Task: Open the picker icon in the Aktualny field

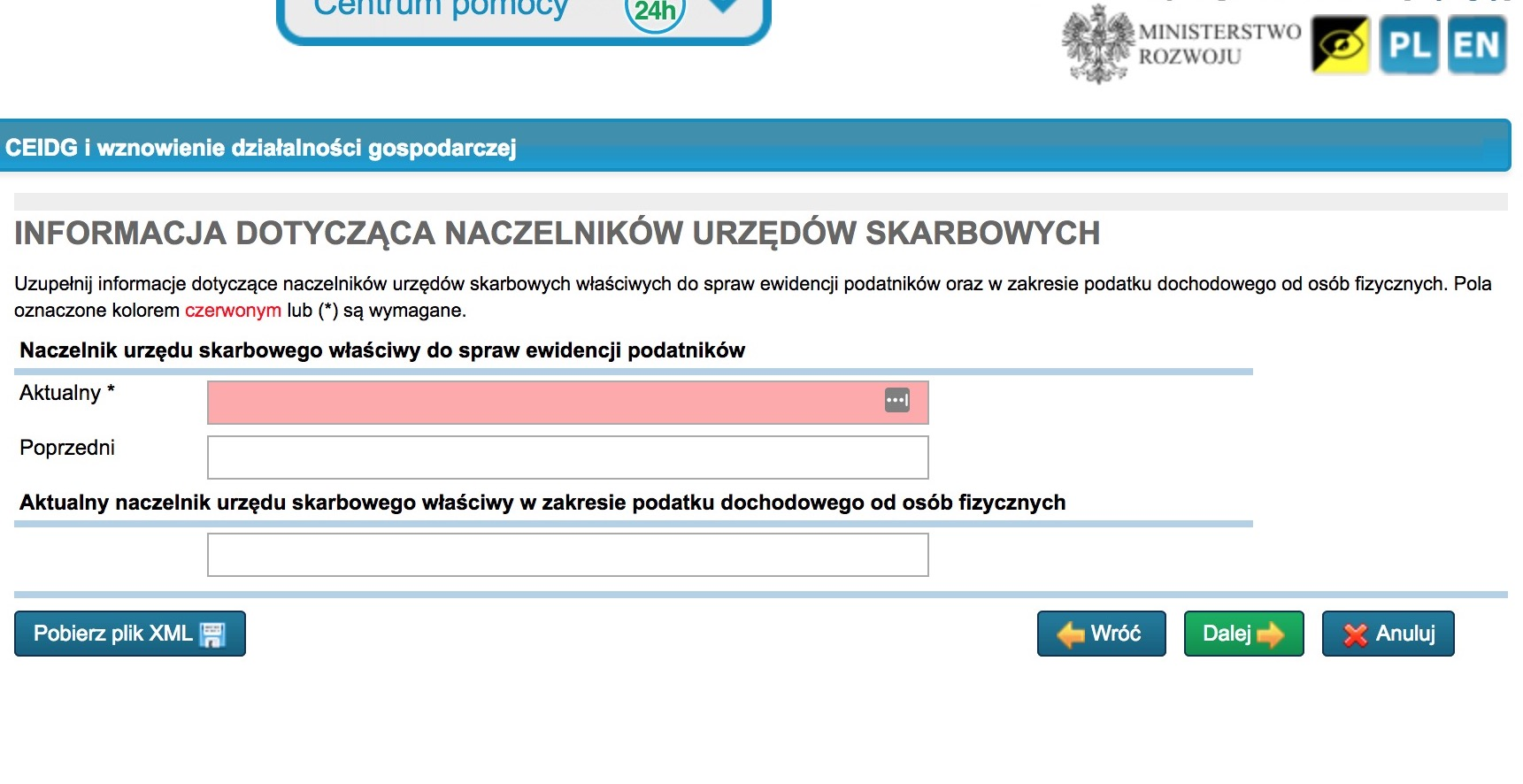Action: pos(896,401)
